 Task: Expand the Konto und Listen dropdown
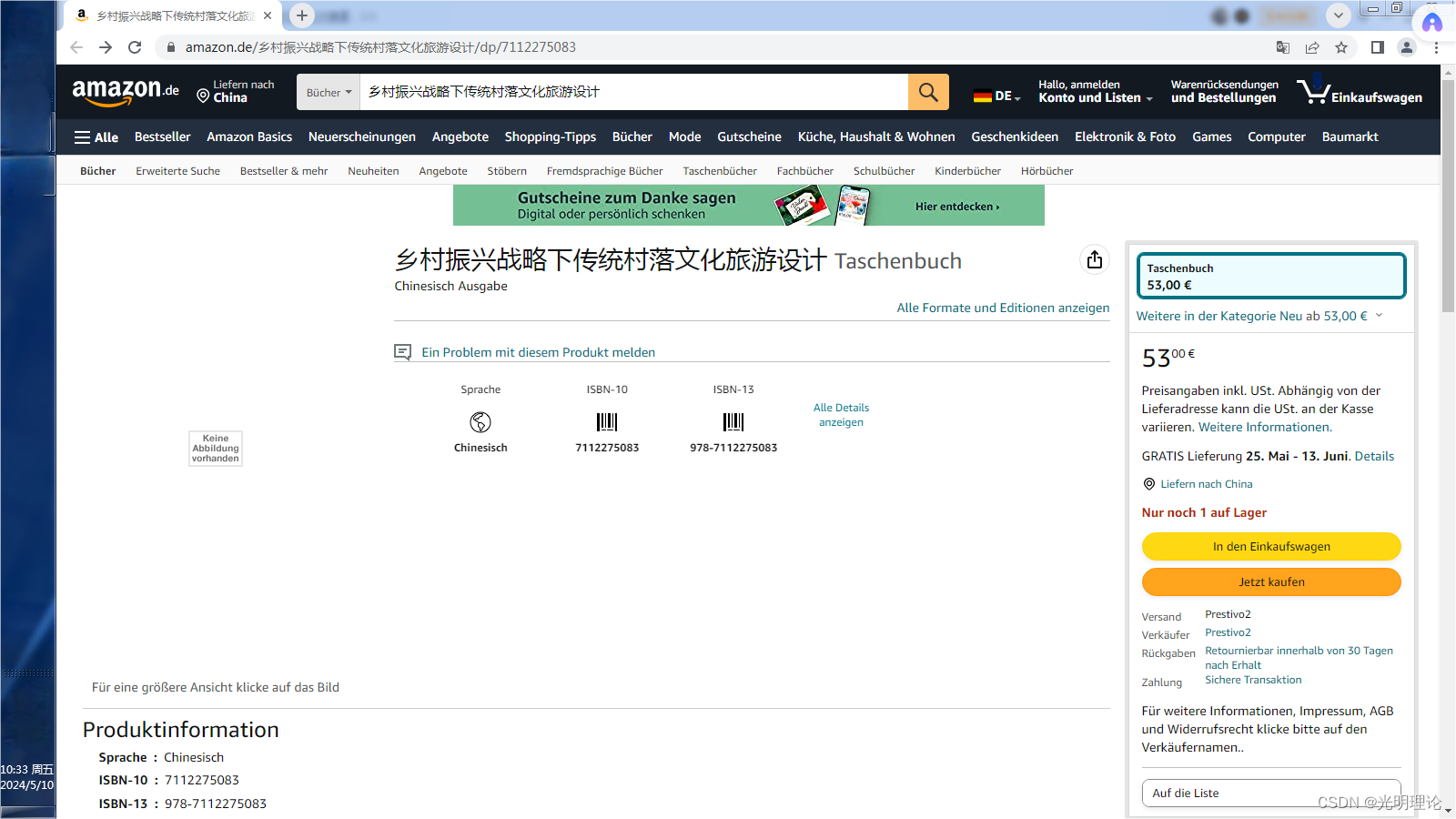click(1096, 92)
